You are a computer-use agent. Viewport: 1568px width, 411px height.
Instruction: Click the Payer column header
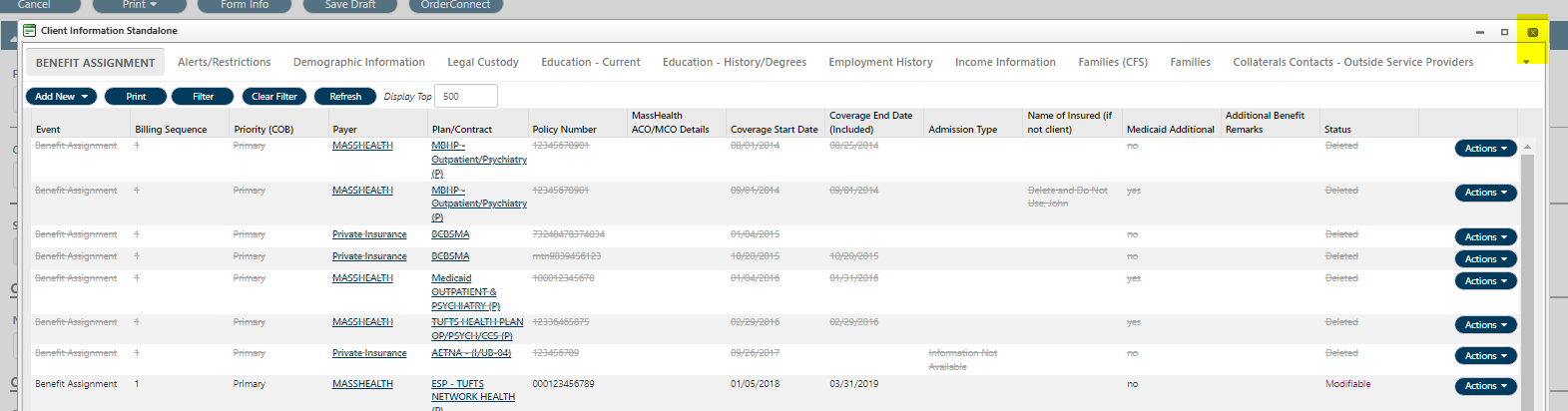pyautogui.click(x=345, y=130)
